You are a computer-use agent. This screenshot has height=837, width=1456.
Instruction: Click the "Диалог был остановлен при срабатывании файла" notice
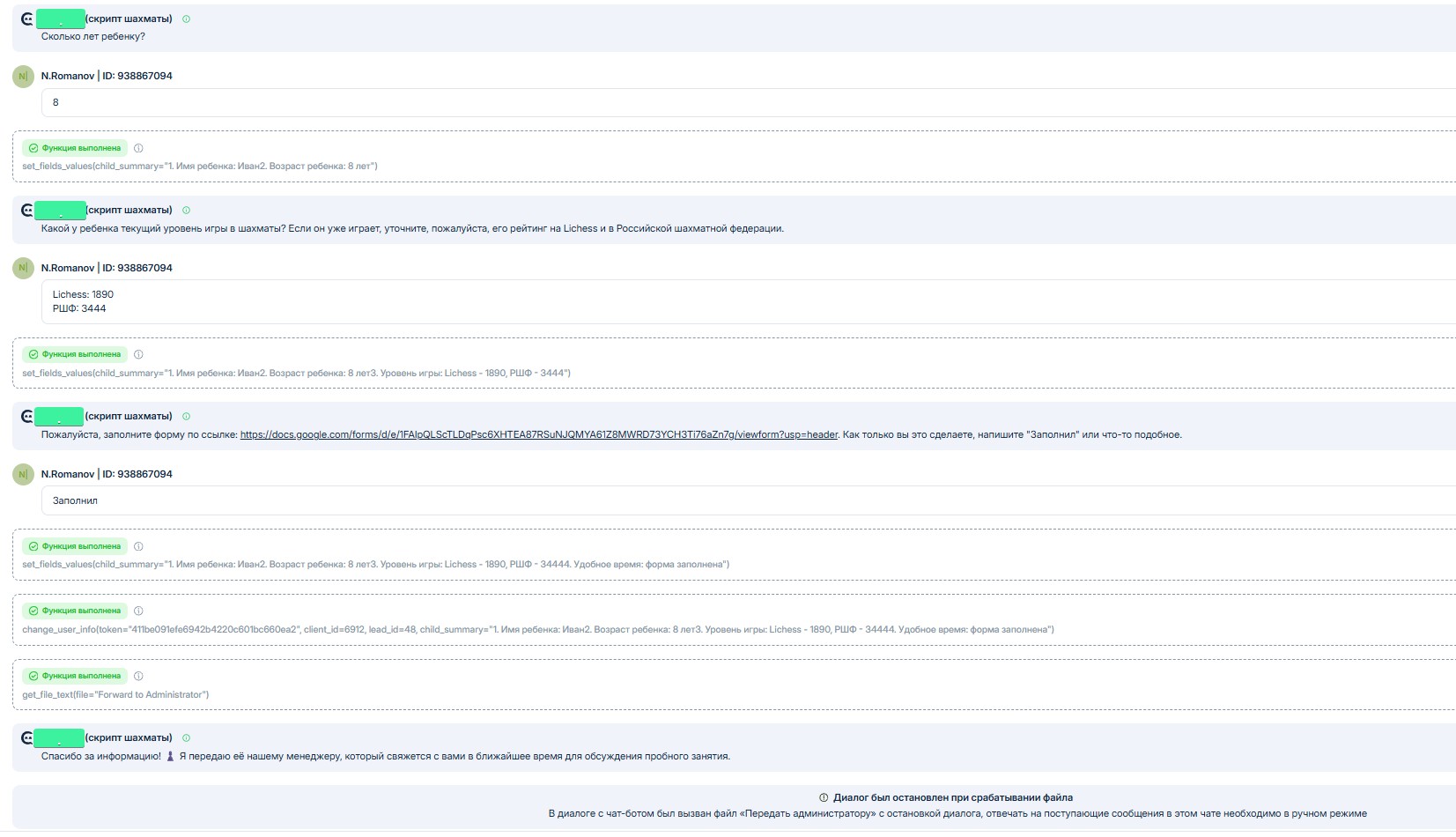point(952,797)
